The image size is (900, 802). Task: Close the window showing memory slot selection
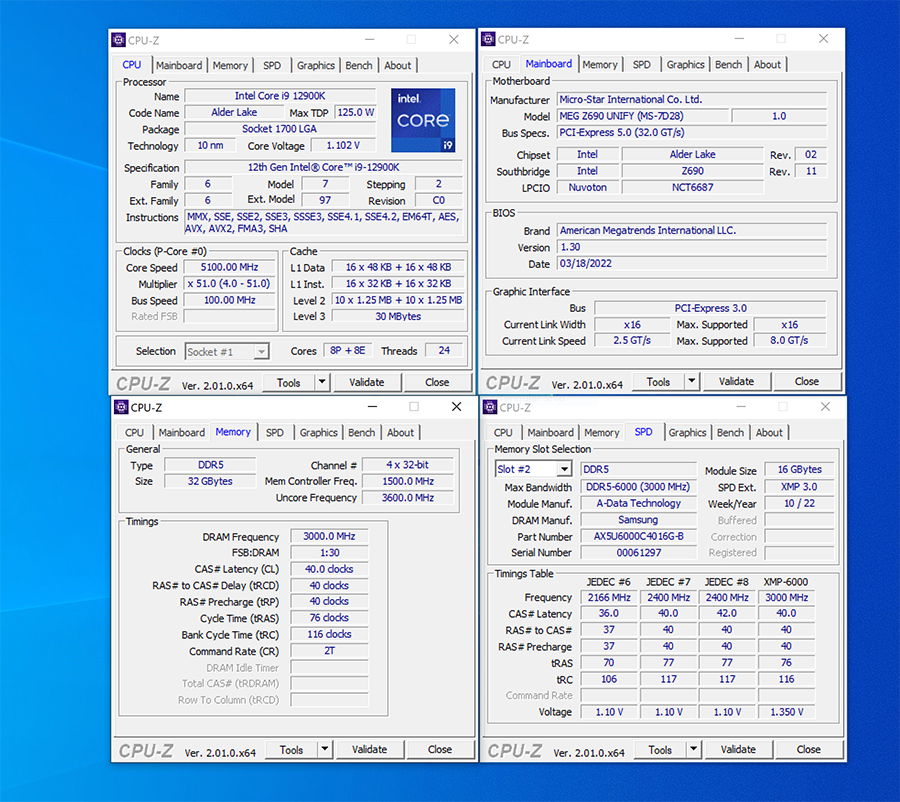pos(824,407)
